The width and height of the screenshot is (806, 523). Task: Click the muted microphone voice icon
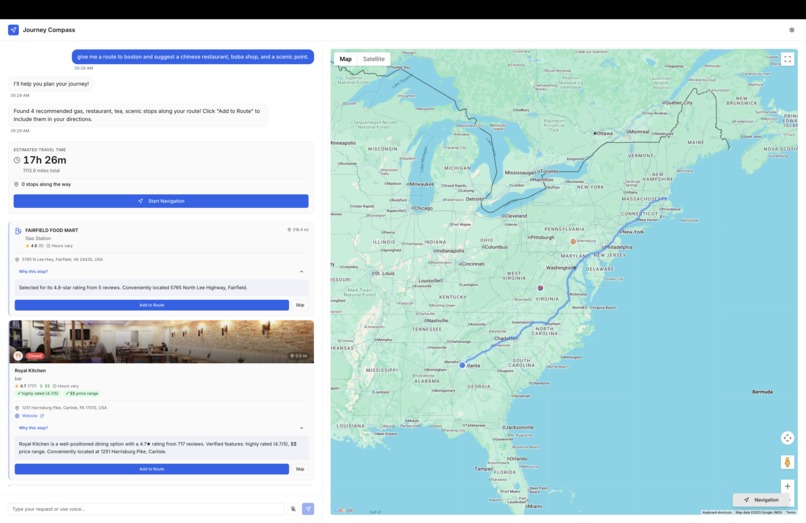tap(293, 509)
